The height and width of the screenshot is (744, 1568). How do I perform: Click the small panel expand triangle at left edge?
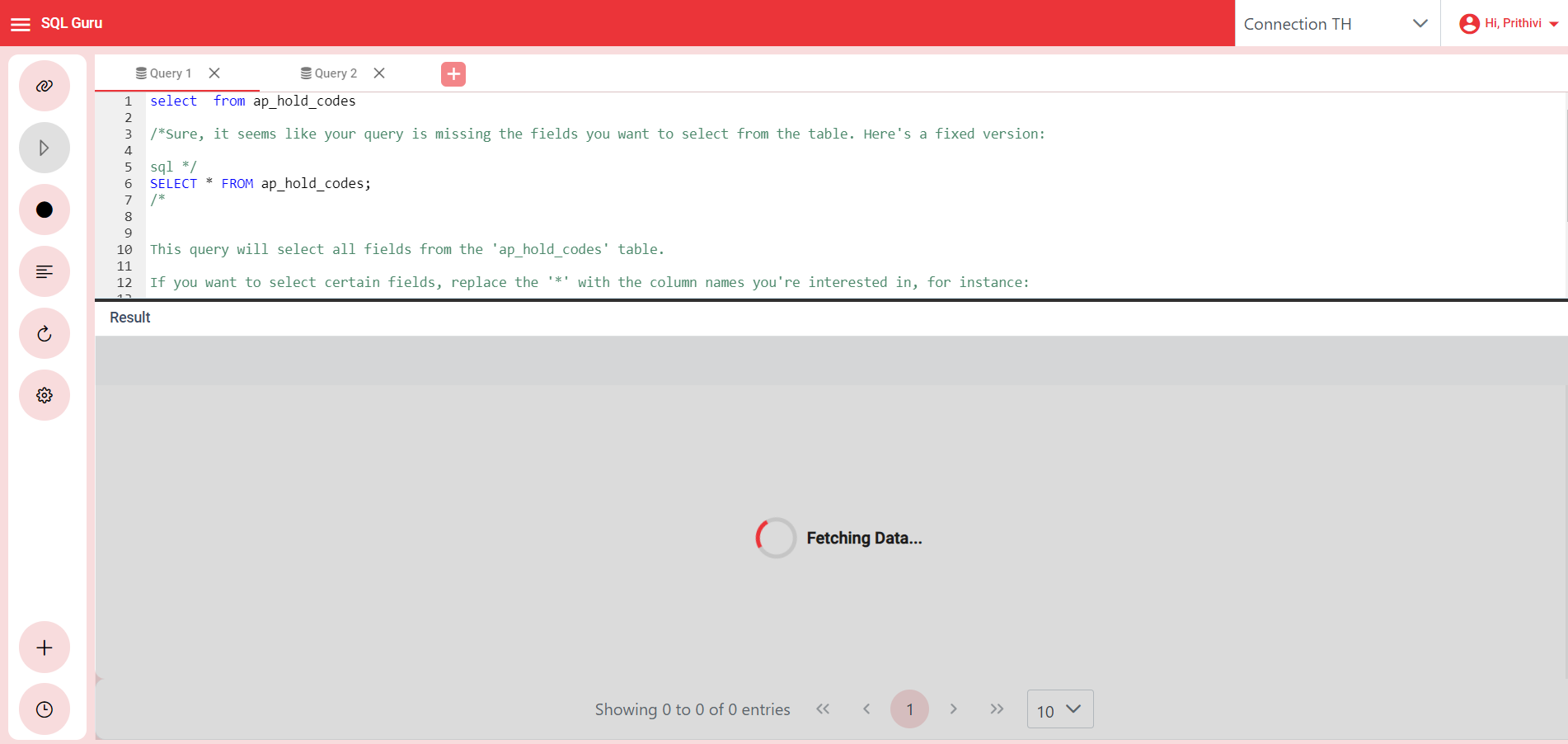pyautogui.click(x=99, y=680)
